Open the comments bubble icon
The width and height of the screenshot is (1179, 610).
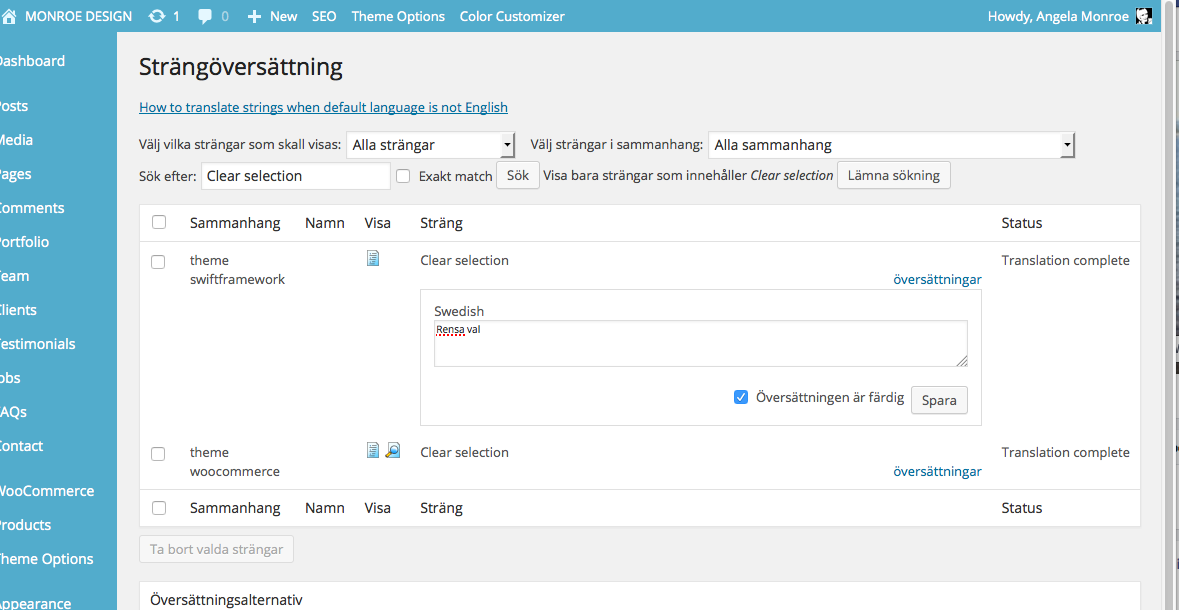(205, 17)
